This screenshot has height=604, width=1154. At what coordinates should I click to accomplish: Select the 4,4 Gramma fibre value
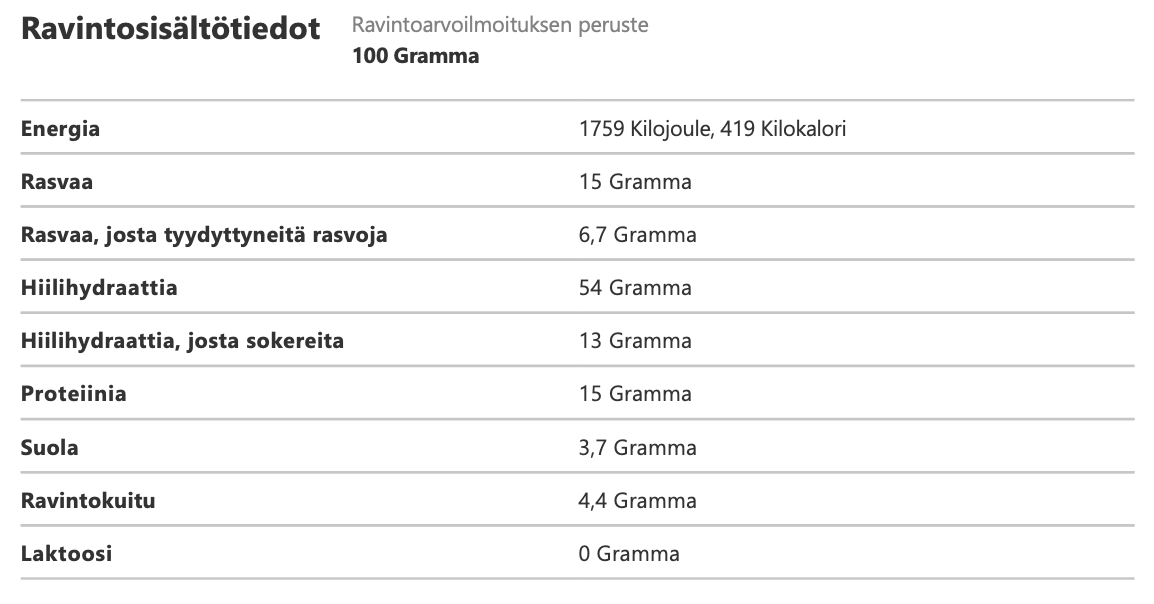637,500
